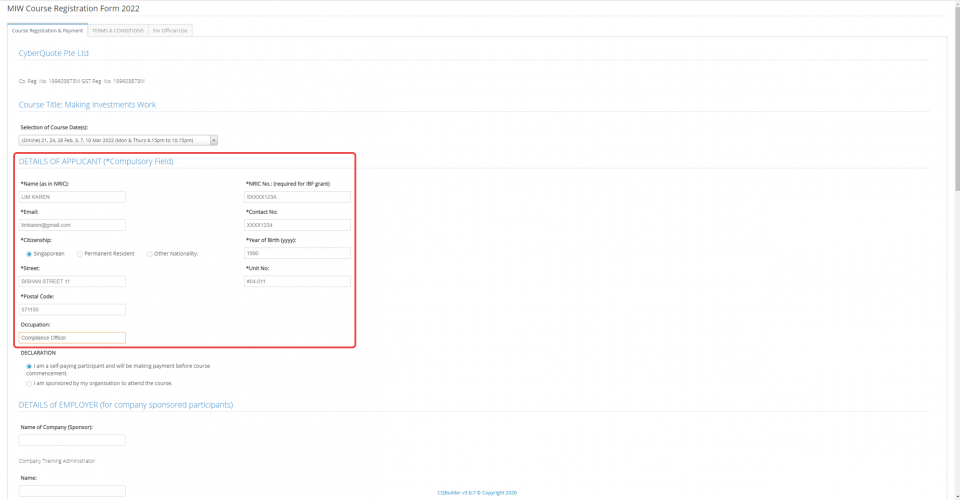This screenshot has height=500, width=960.
Task: Click the Street address input box
Action: coord(72,281)
